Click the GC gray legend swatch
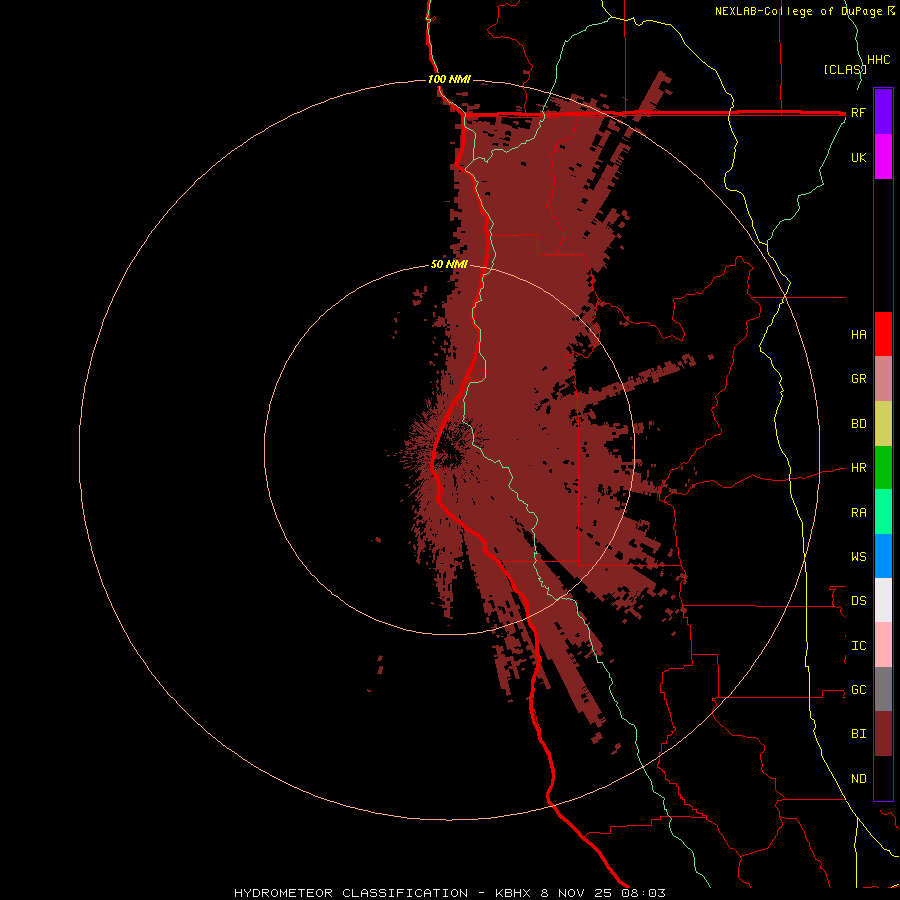The image size is (900, 900). 883,689
